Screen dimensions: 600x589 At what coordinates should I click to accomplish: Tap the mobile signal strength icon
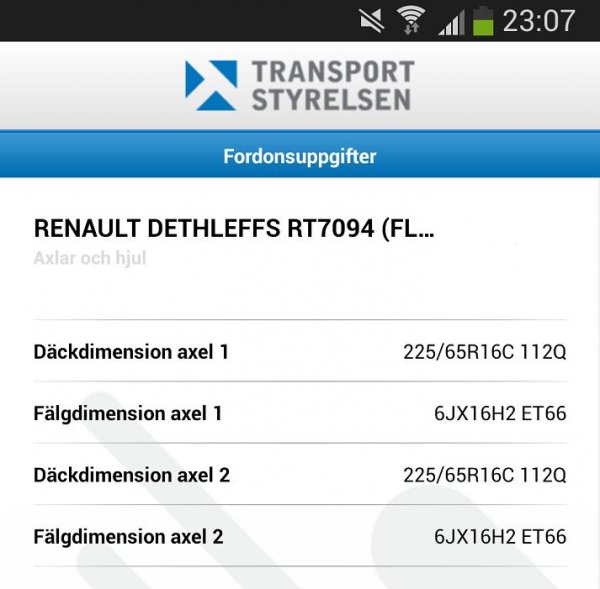pyautogui.click(x=451, y=22)
